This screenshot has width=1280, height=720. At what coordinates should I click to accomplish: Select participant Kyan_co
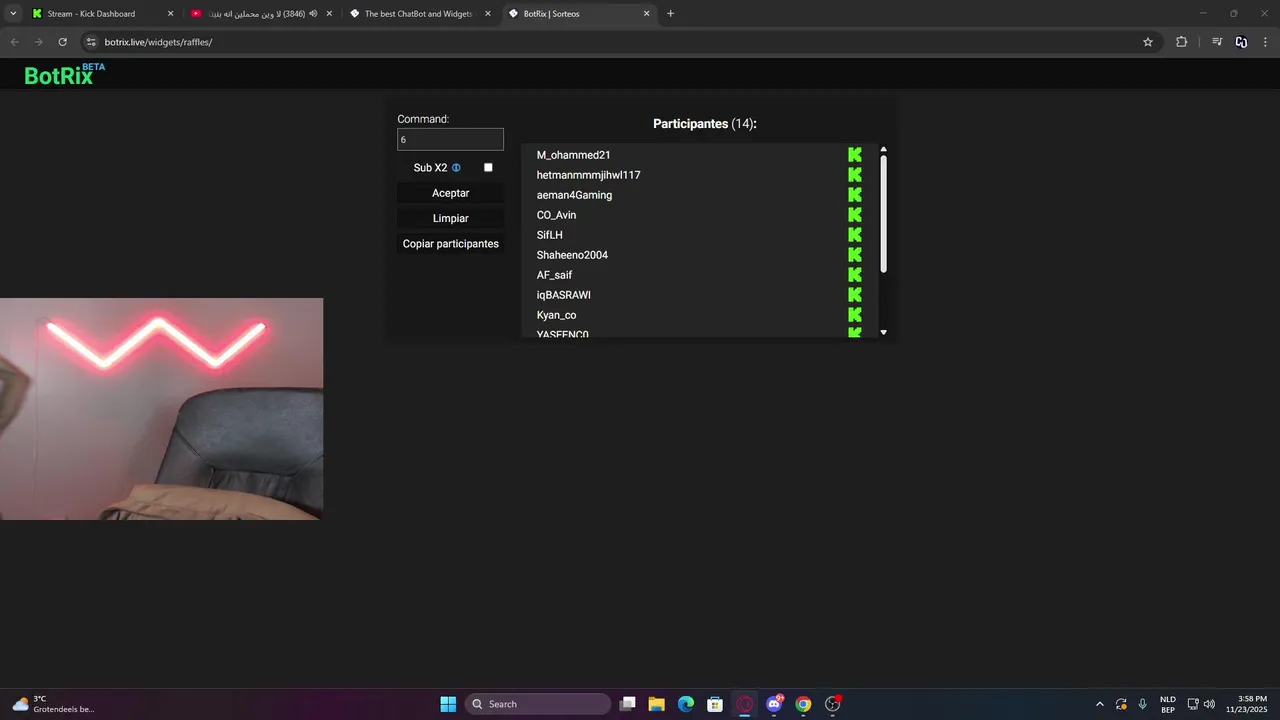[556, 315]
